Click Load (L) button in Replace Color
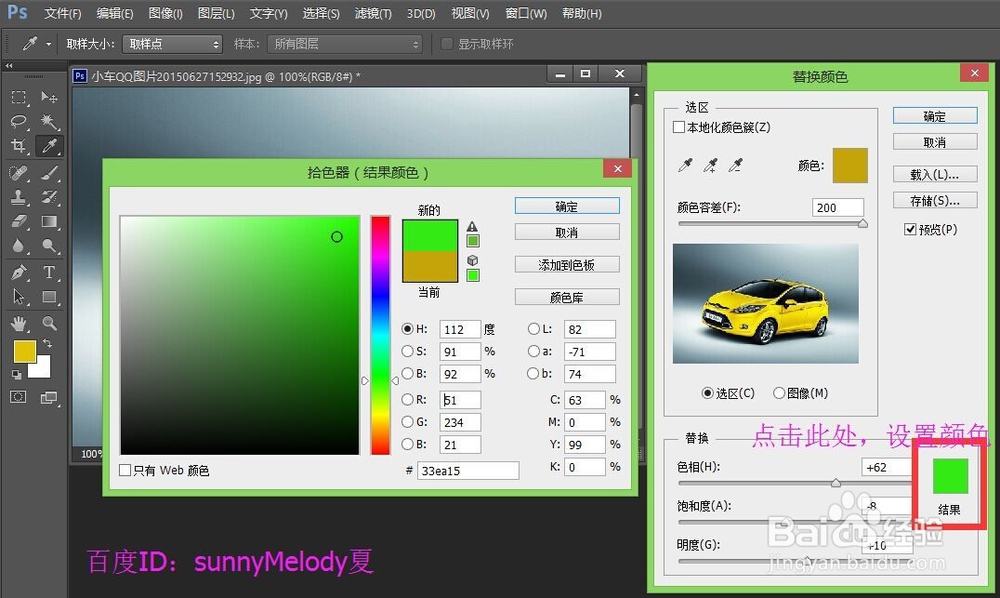Screen dimensions: 1000x598 click(935, 174)
